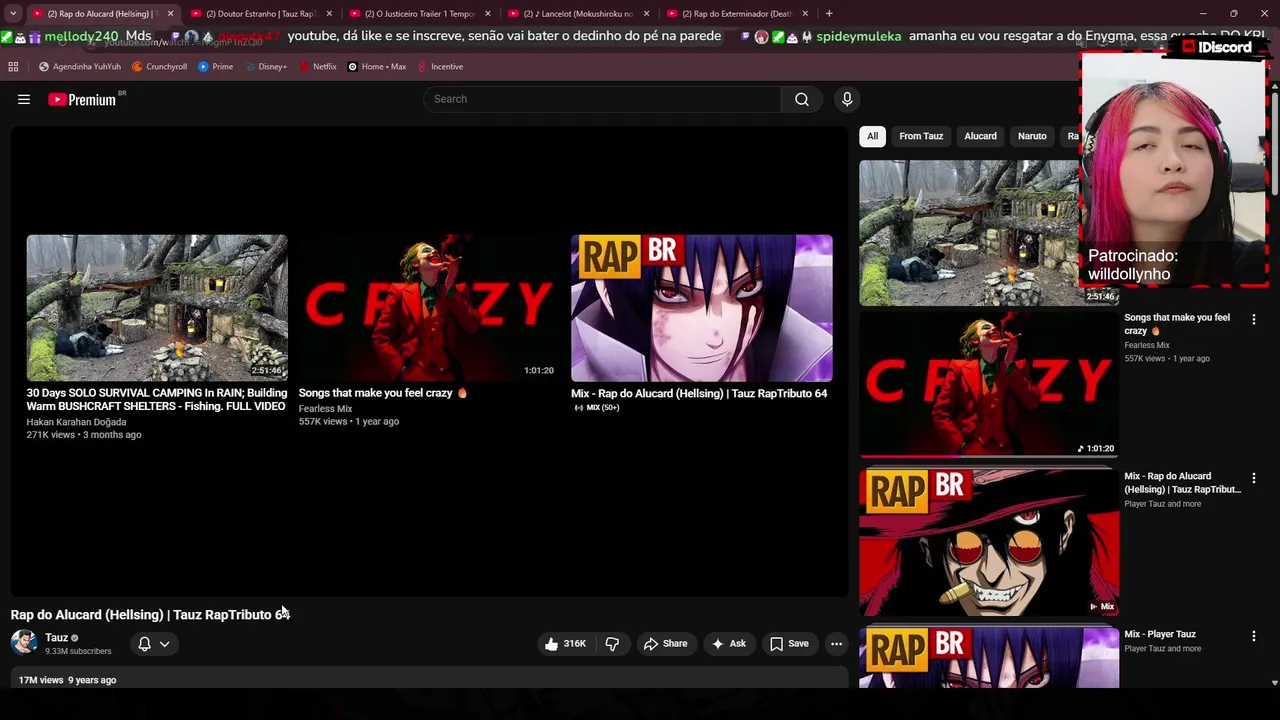Viewport: 1280px width, 720px height.
Task: Select the Alucard filter chip
Action: tap(980, 136)
